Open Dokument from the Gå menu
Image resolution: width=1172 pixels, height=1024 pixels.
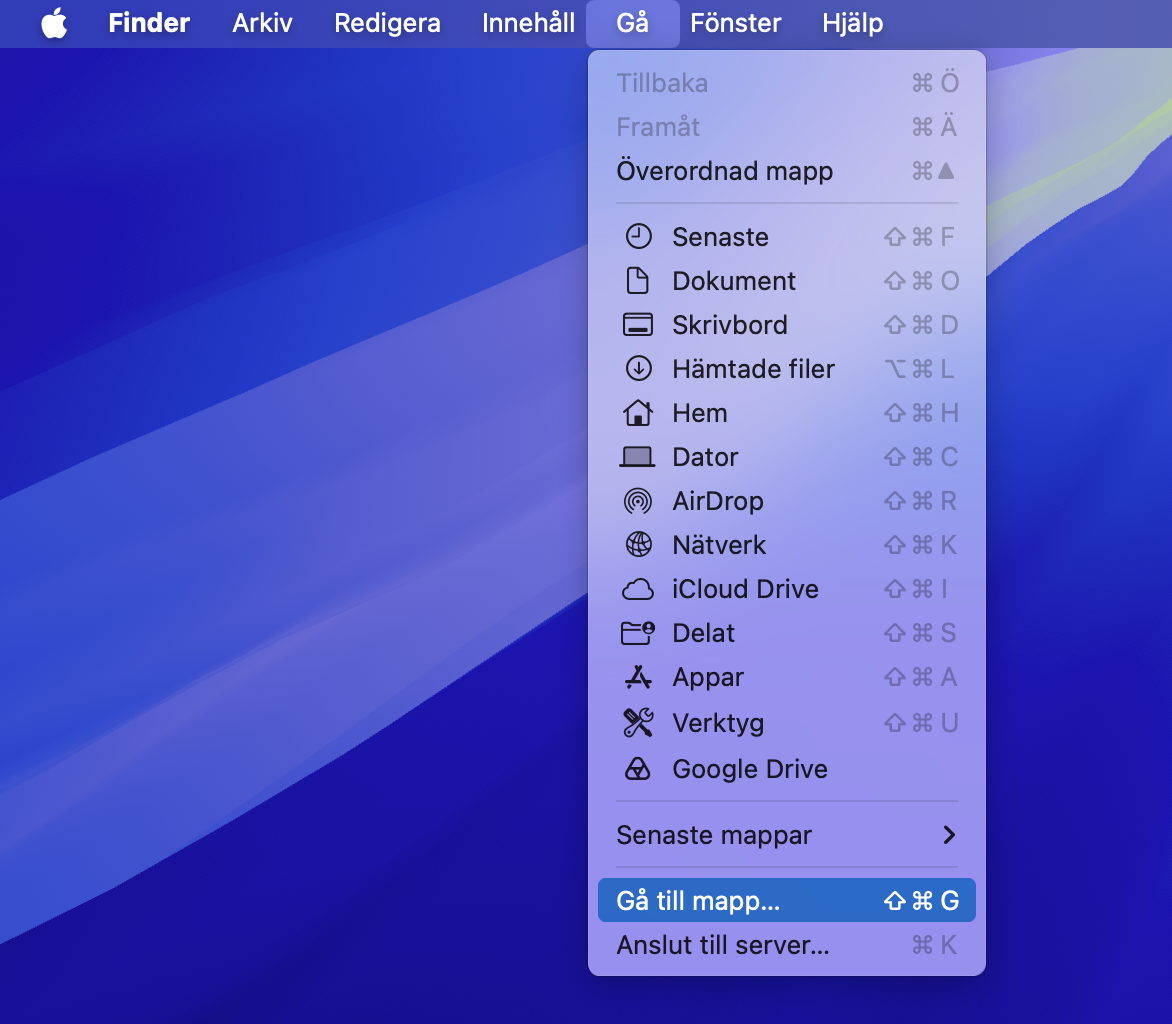click(x=734, y=281)
